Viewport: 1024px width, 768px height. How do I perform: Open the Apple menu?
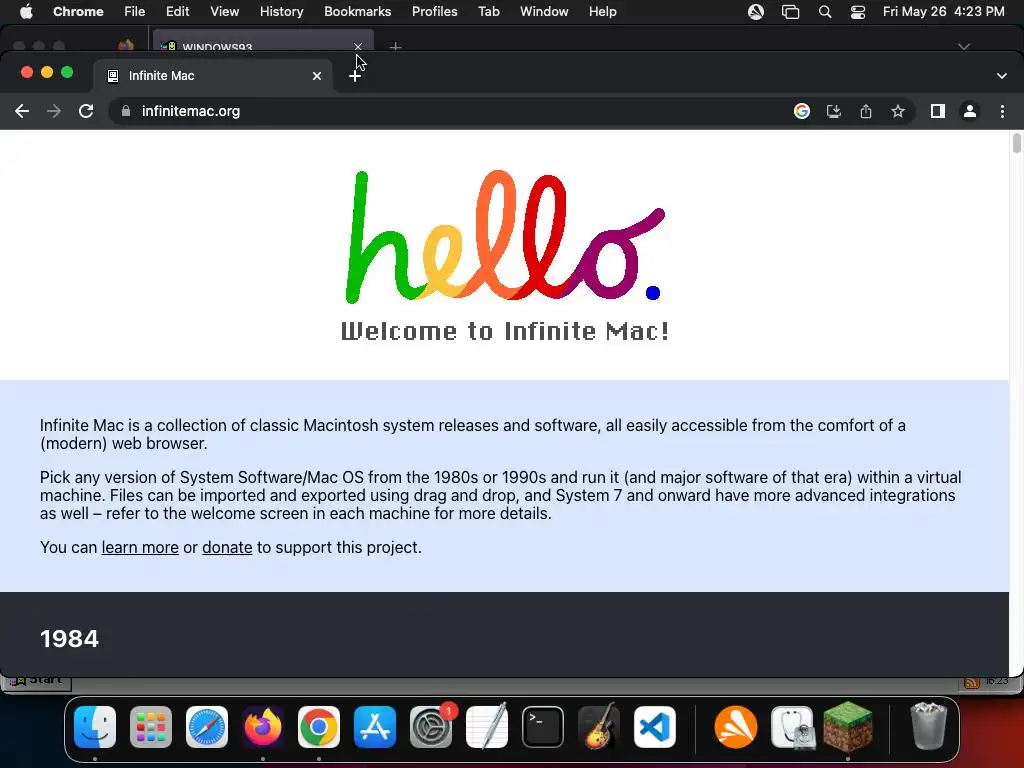26,12
